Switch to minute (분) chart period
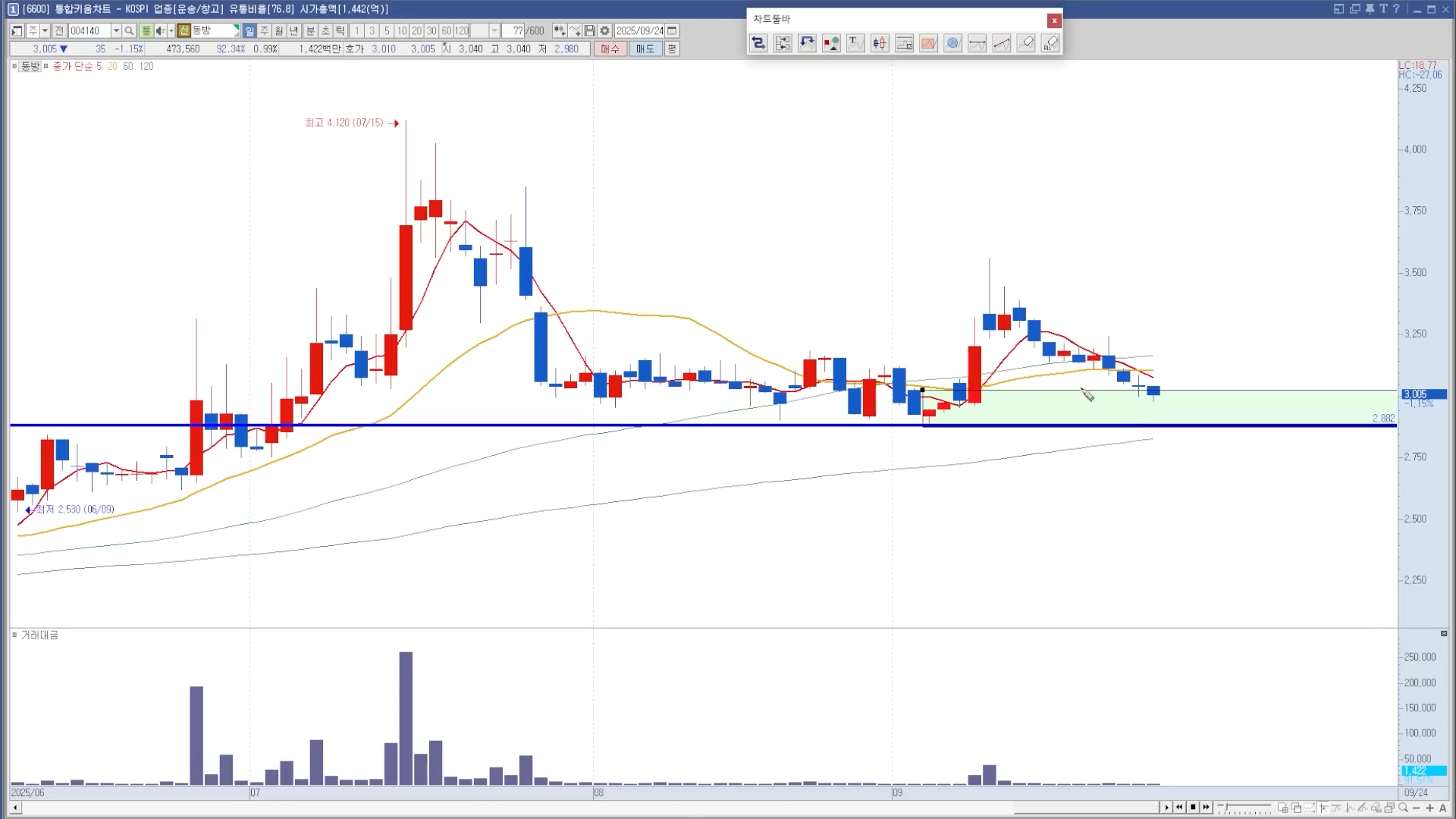1456x819 pixels. [310, 30]
